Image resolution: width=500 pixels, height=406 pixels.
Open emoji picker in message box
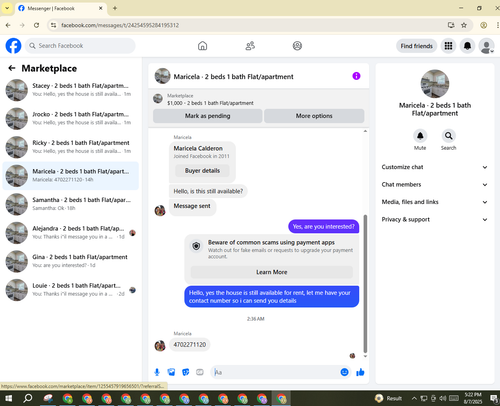click(x=345, y=372)
